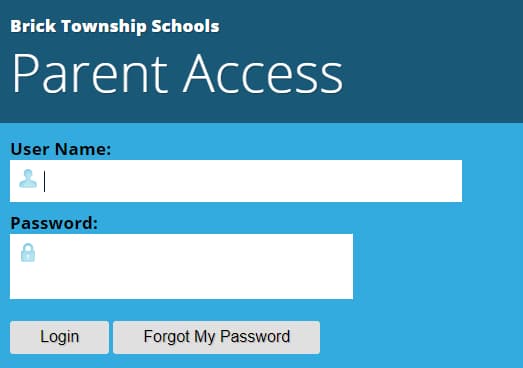Click the Parent Access heading
523x368 pixels.
coord(177,74)
